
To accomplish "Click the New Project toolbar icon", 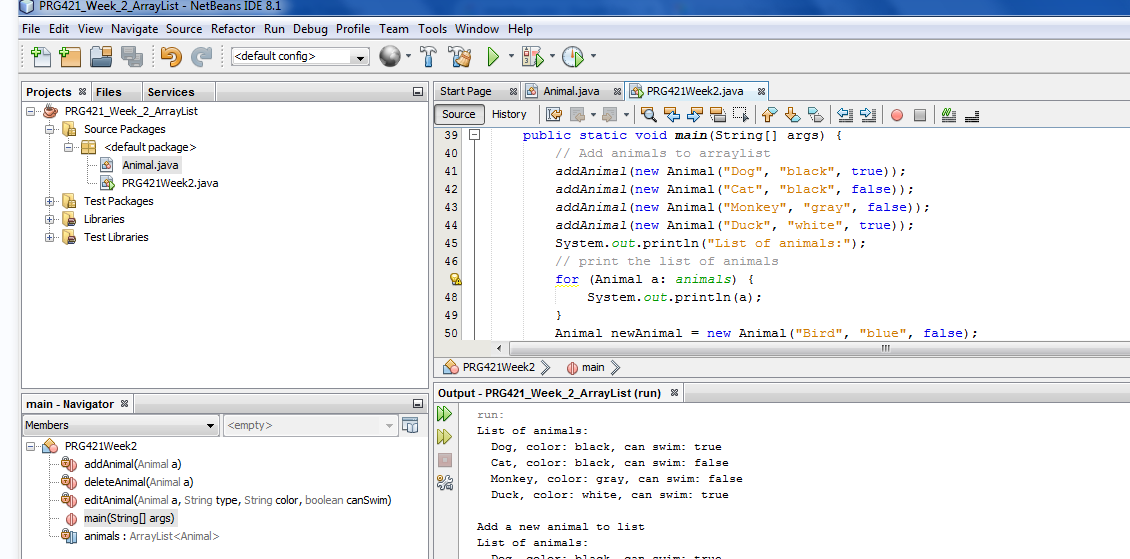I will [x=70, y=56].
